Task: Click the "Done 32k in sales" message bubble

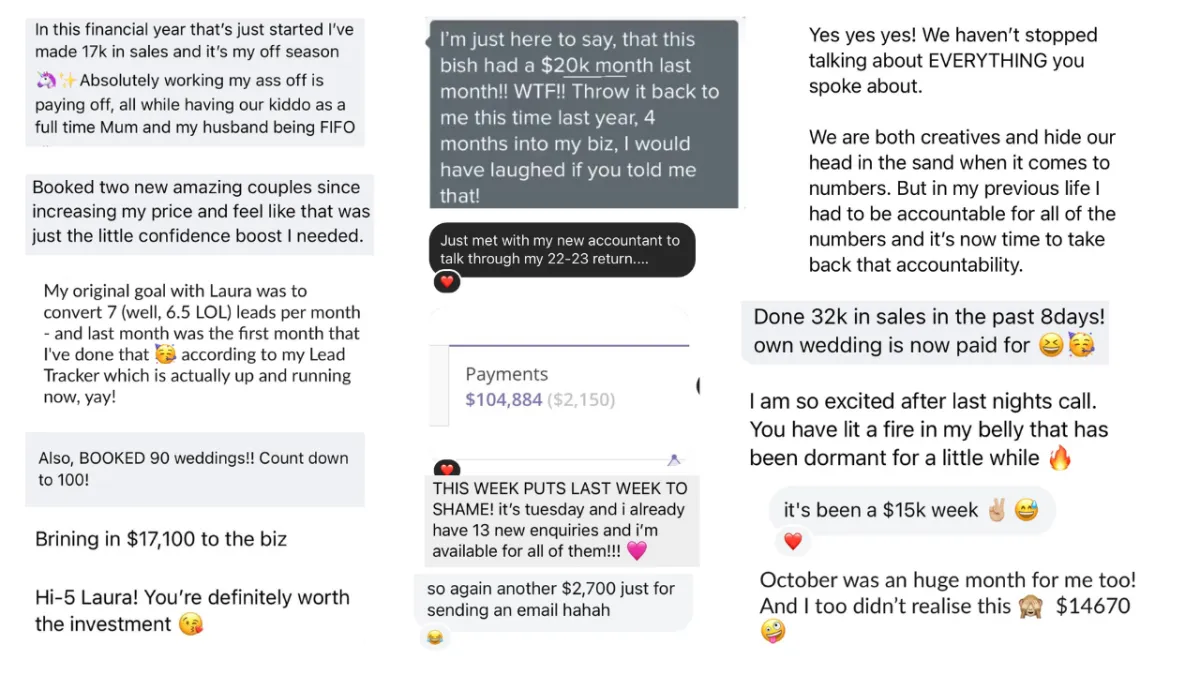Action: 925,331
